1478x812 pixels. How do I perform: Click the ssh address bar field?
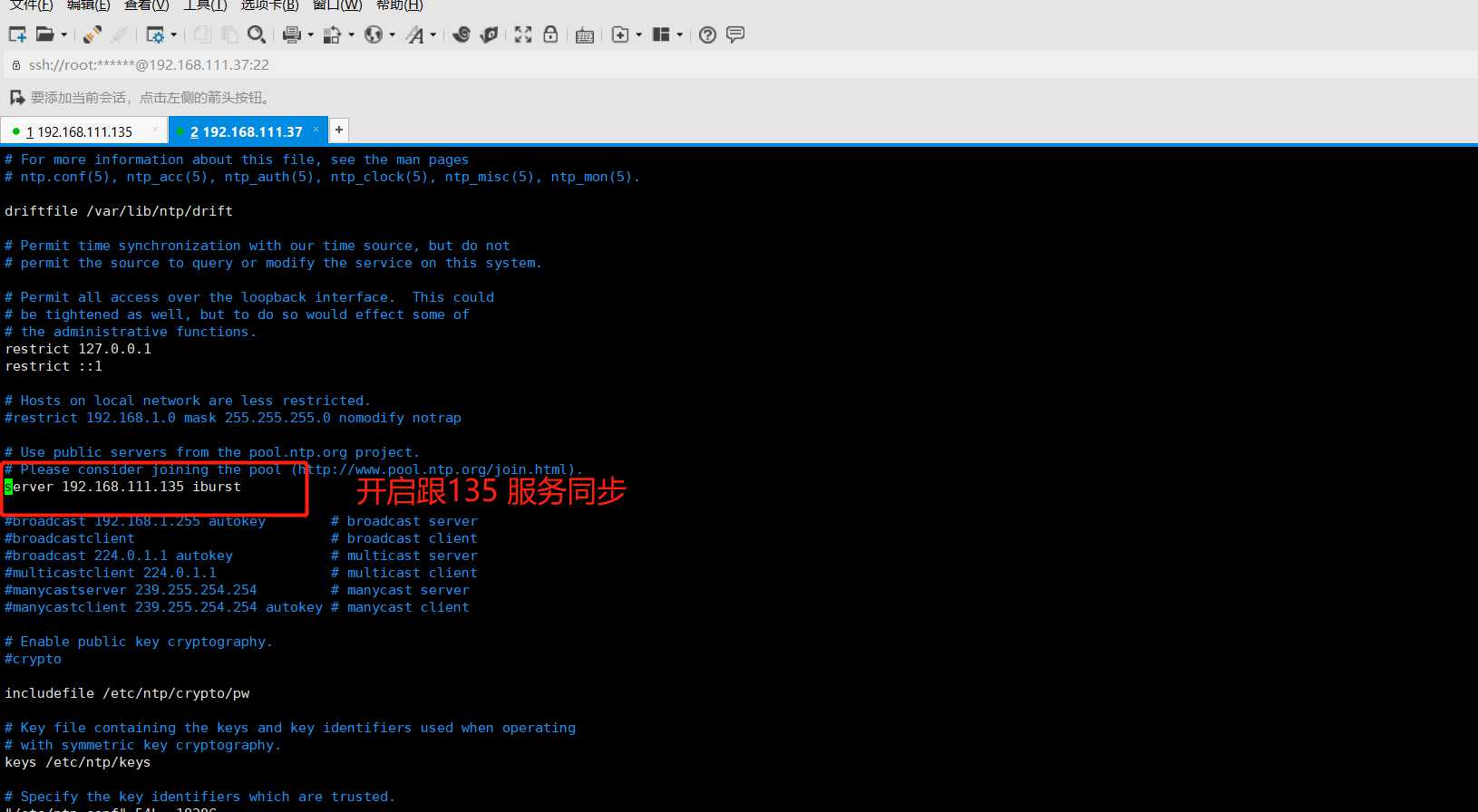pyautogui.click(x=739, y=65)
